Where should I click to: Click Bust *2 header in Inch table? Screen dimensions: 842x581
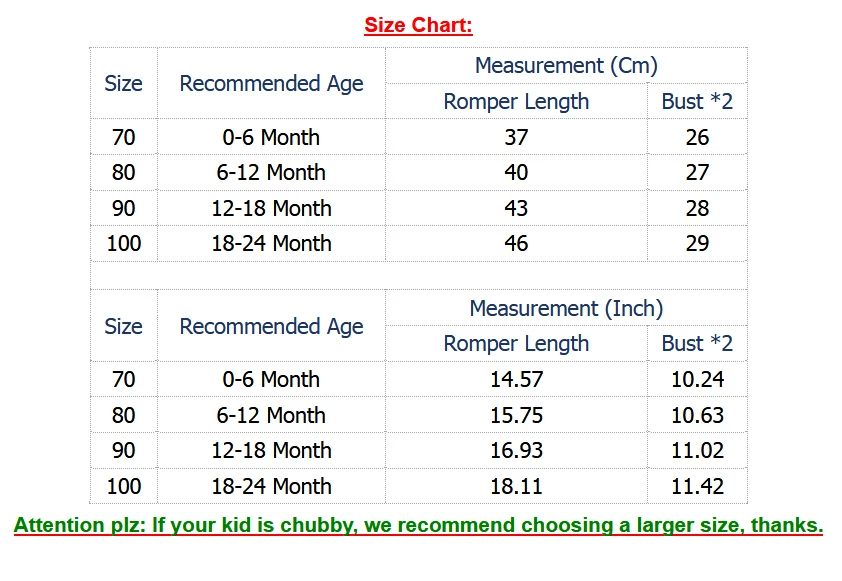click(697, 344)
